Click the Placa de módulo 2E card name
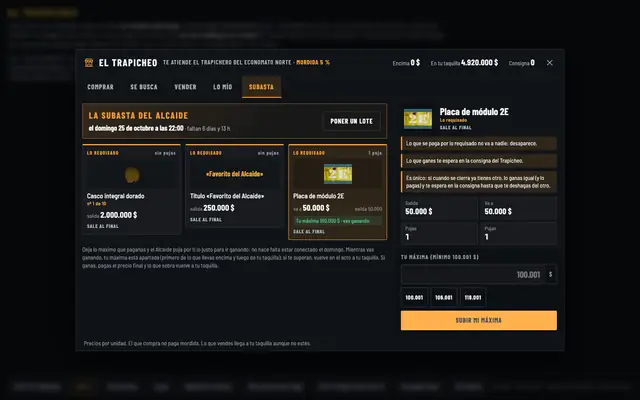 [x=318, y=196]
